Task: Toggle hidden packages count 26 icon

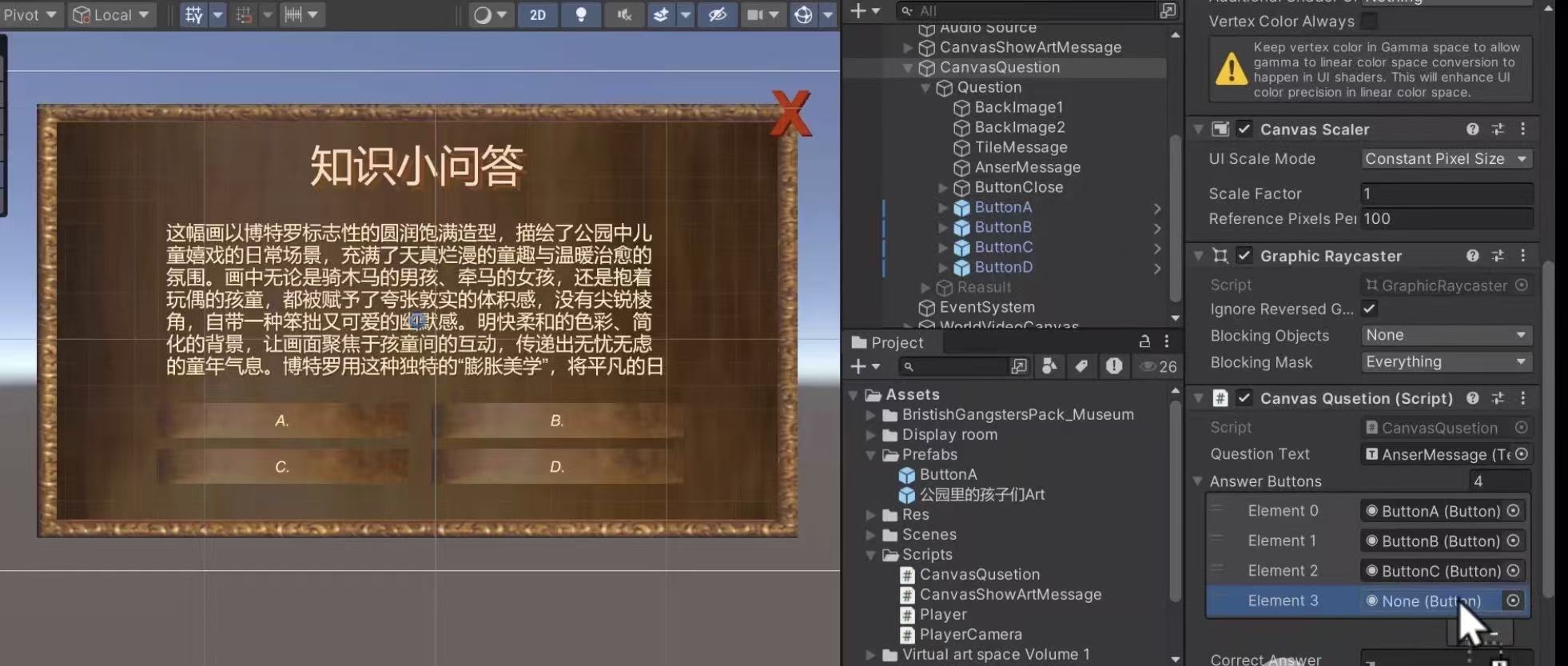Action: pos(1159,366)
